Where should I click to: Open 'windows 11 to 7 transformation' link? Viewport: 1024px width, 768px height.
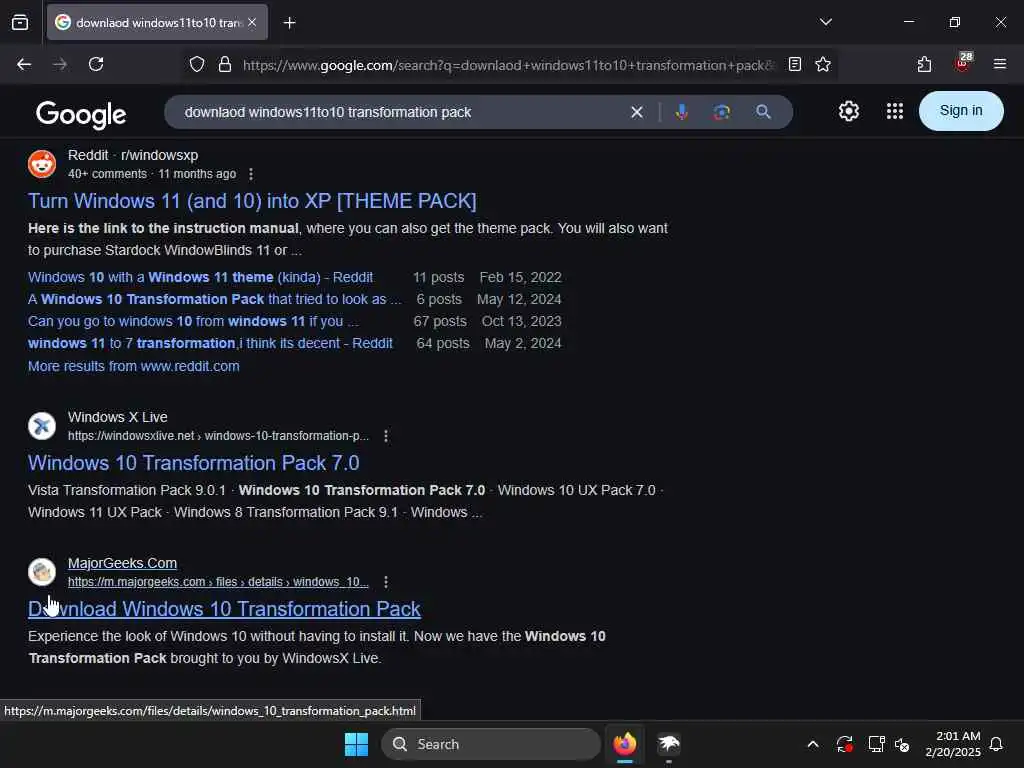click(x=210, y=344)
